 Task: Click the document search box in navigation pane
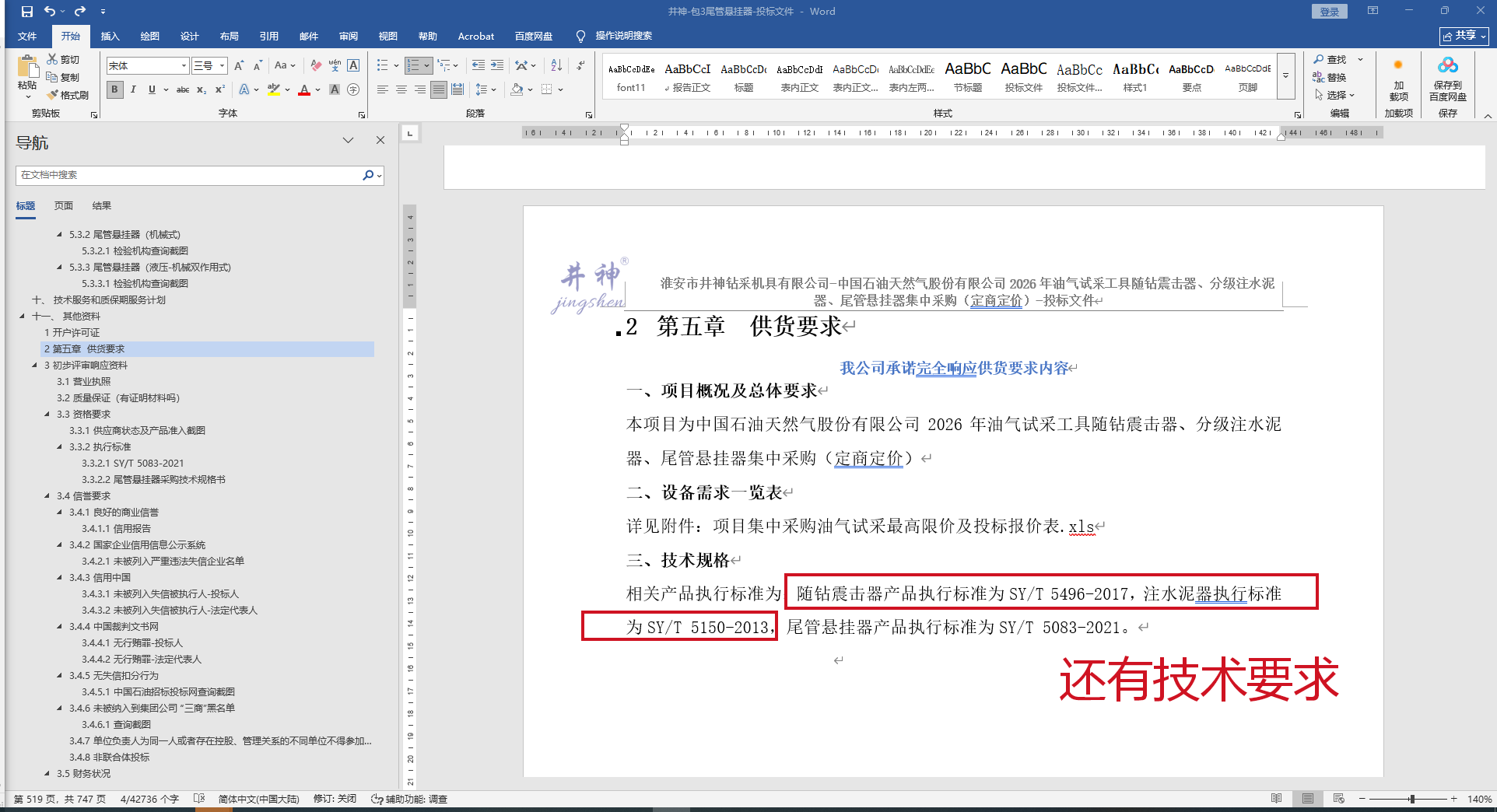[x=187, y=175]
